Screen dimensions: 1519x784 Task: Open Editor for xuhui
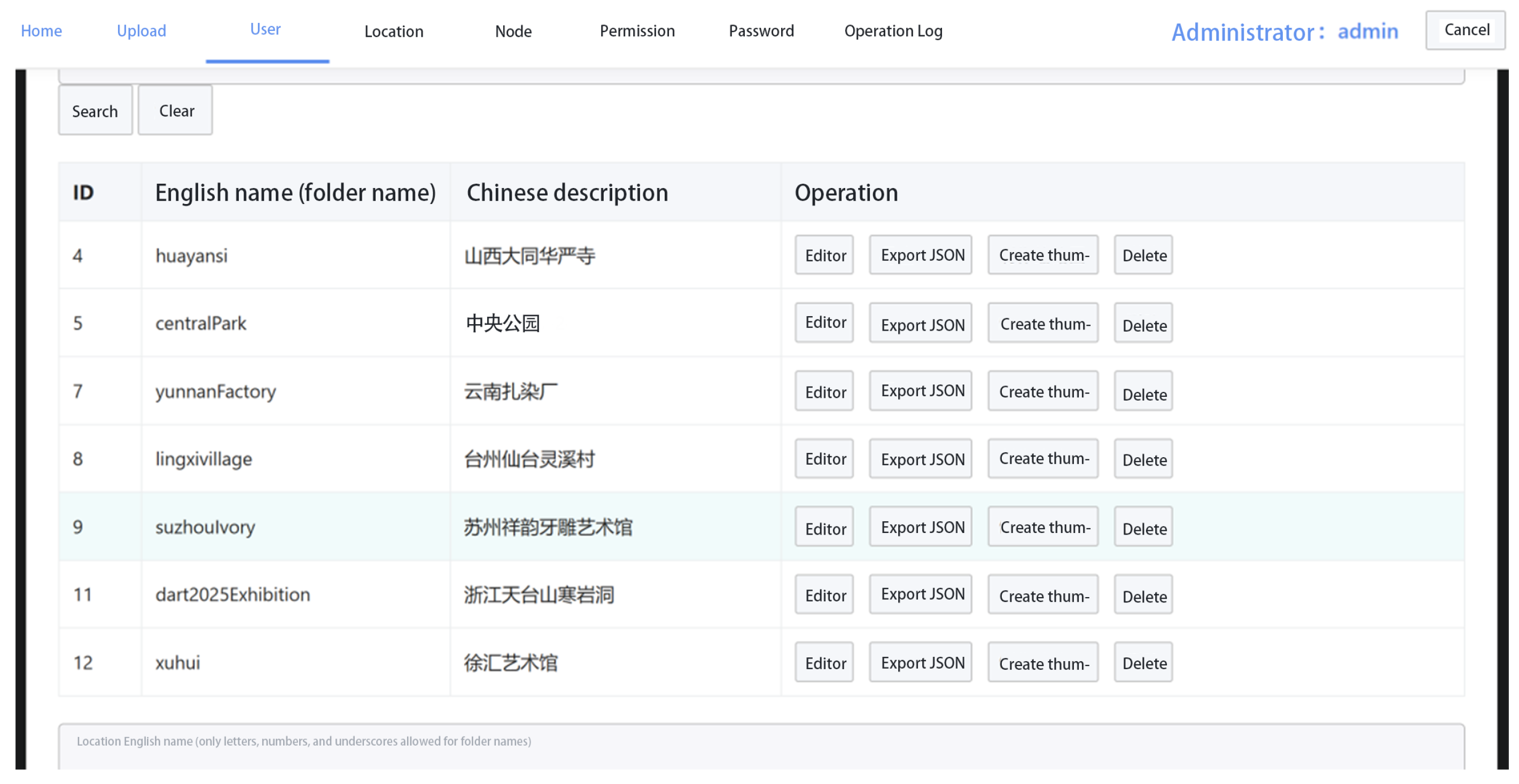824,663
